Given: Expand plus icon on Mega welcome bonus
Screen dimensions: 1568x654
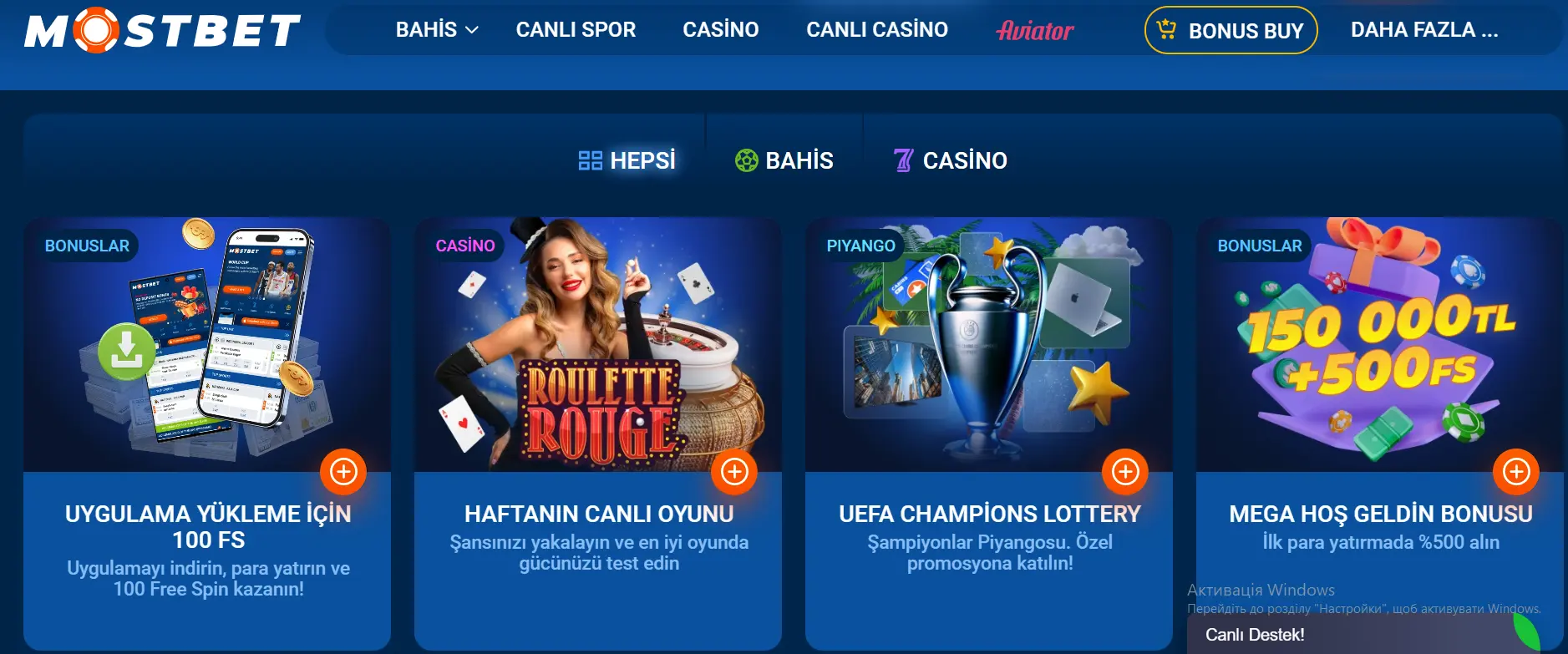Looking at the screenshot, I should [1516, 472].
